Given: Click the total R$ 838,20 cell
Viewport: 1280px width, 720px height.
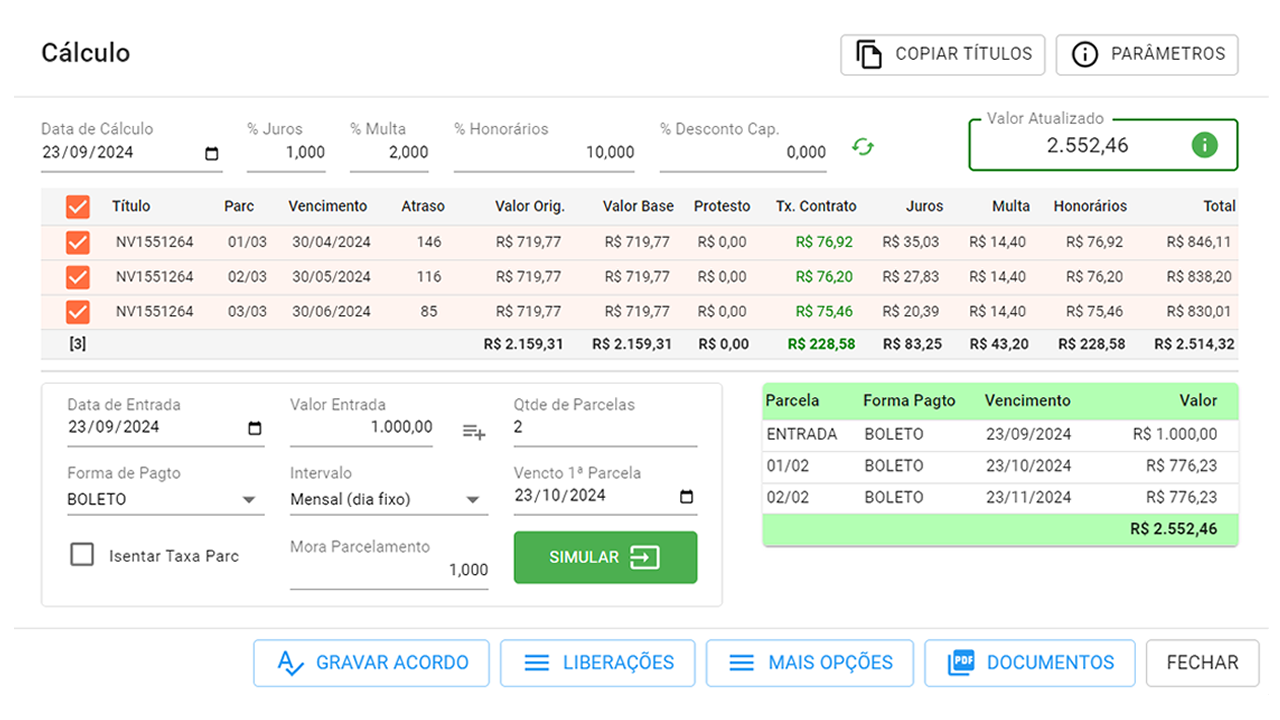Looking at the screenshot, I should 1198,277.
